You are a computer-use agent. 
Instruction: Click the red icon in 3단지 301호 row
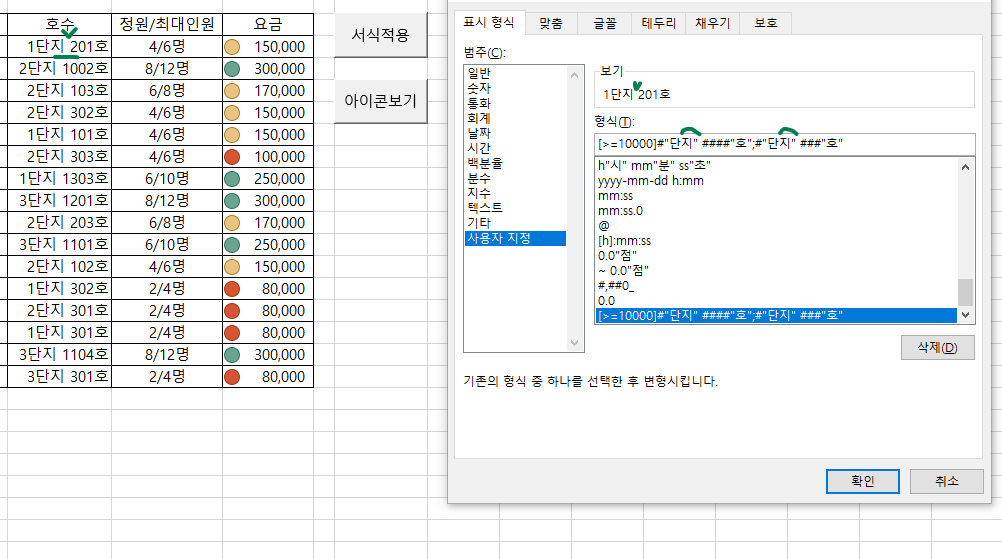coord(232,377)
